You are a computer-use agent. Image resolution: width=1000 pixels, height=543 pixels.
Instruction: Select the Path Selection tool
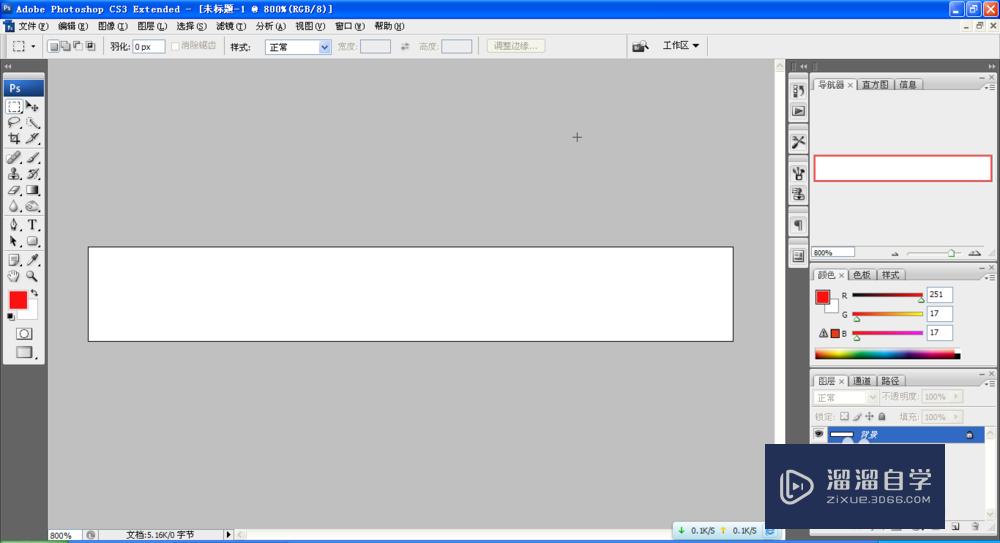(x=14, y=241)
